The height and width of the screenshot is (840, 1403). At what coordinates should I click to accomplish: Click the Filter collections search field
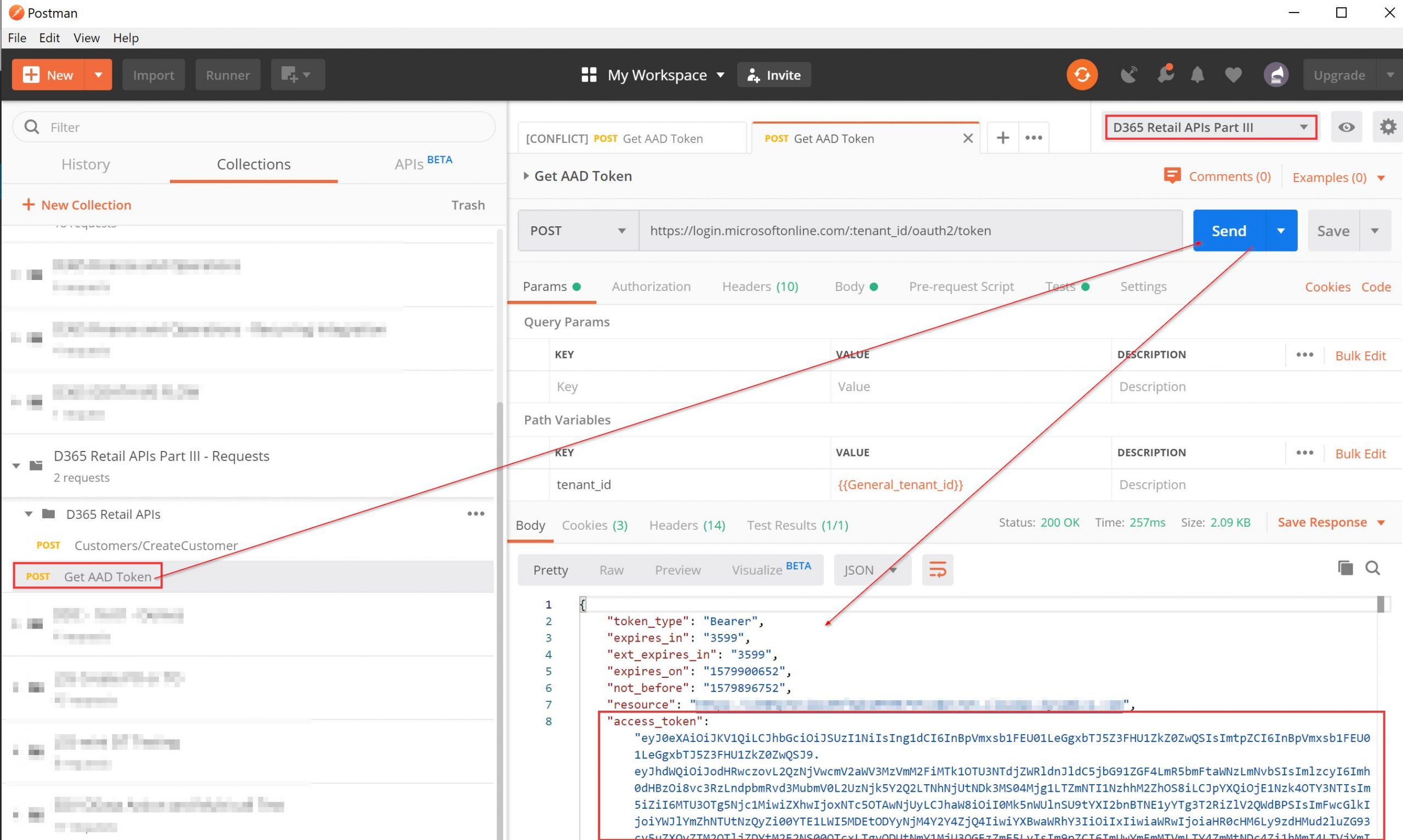tap(254, 127)
